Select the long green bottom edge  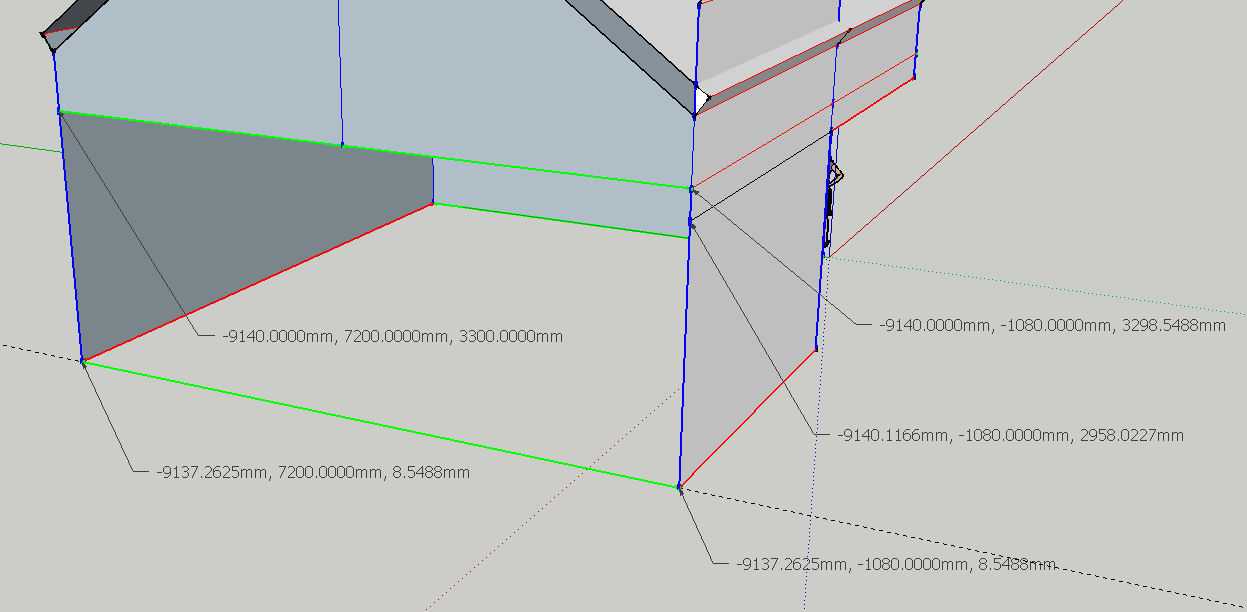tap(380, 425)
